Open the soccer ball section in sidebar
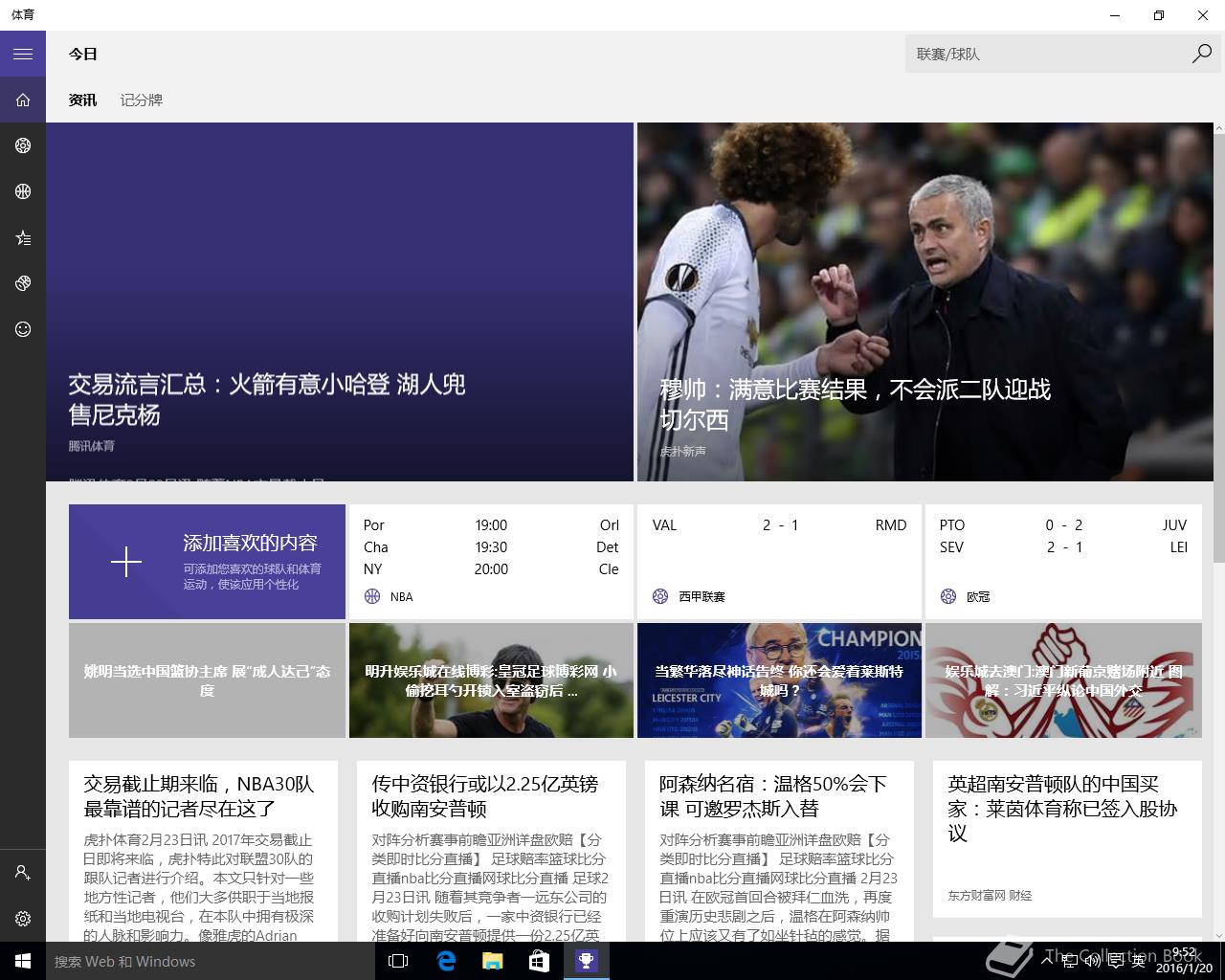This screenshot has height=980, width=1225. pos(23,145)
